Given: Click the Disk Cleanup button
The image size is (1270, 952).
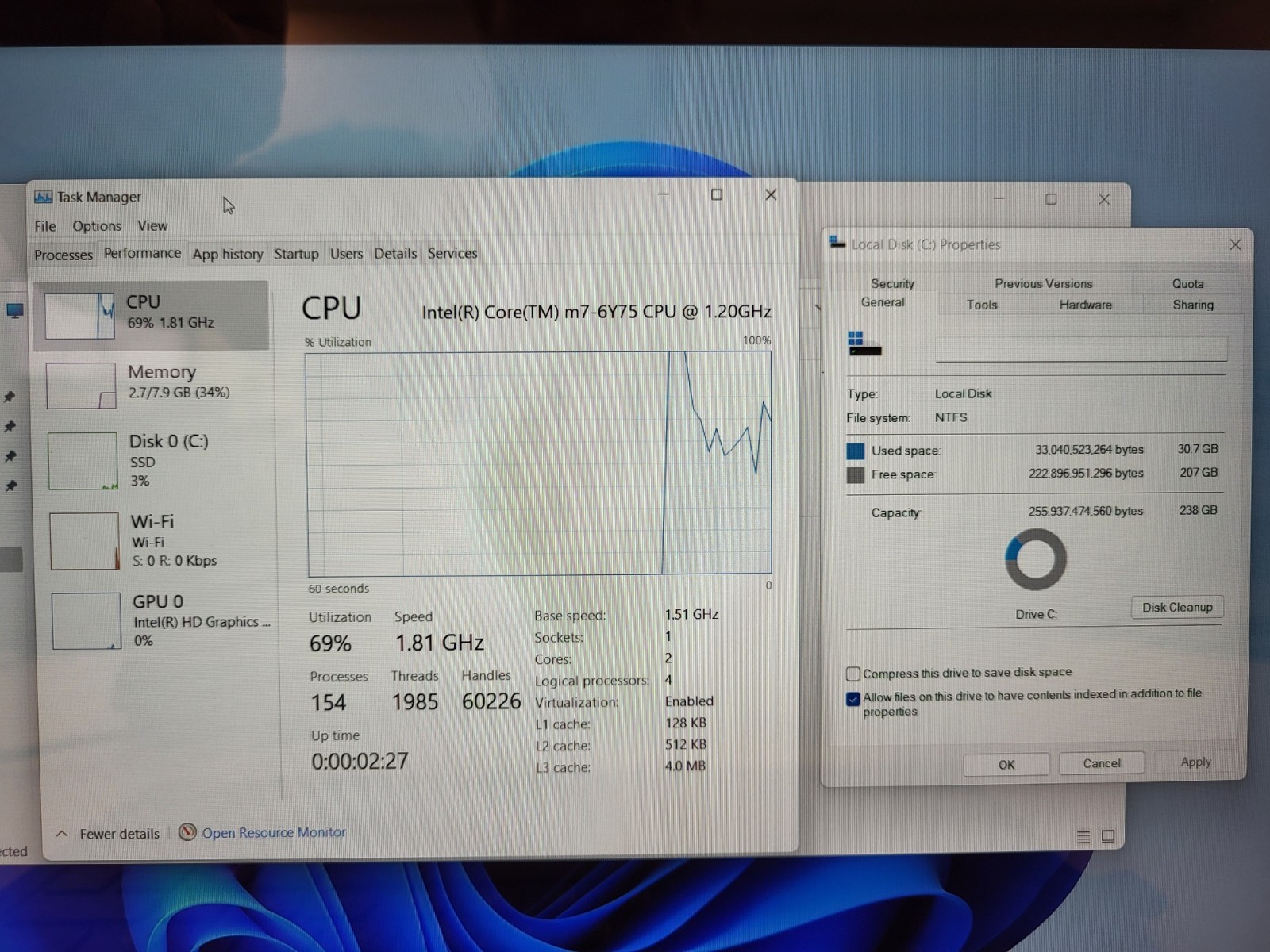Looking at the screenshot, I should click(1177, 608).
